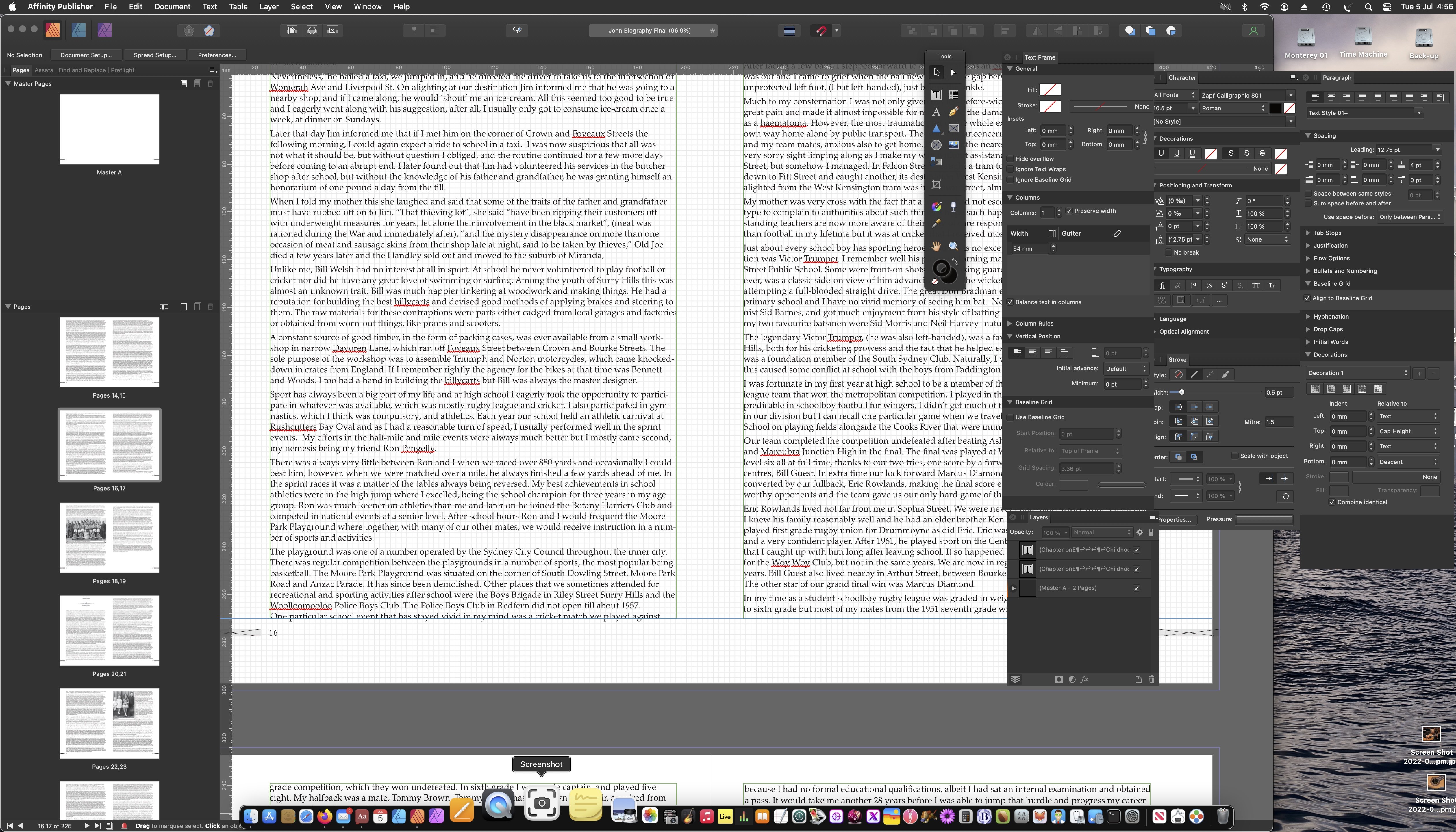Click the Spread Setup button
1456x832 pixels.
click(x=154, y=55)
